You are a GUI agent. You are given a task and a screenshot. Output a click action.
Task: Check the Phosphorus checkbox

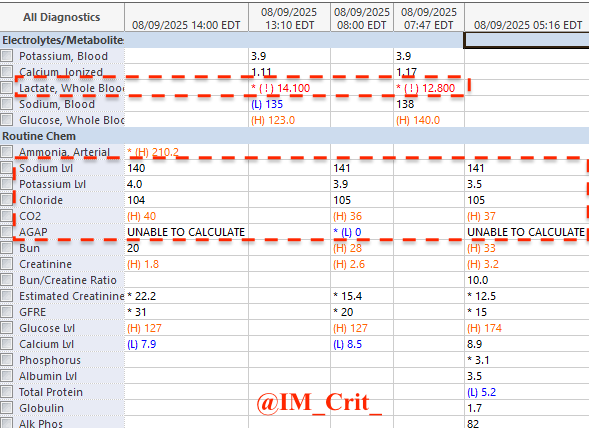point(6,360)
